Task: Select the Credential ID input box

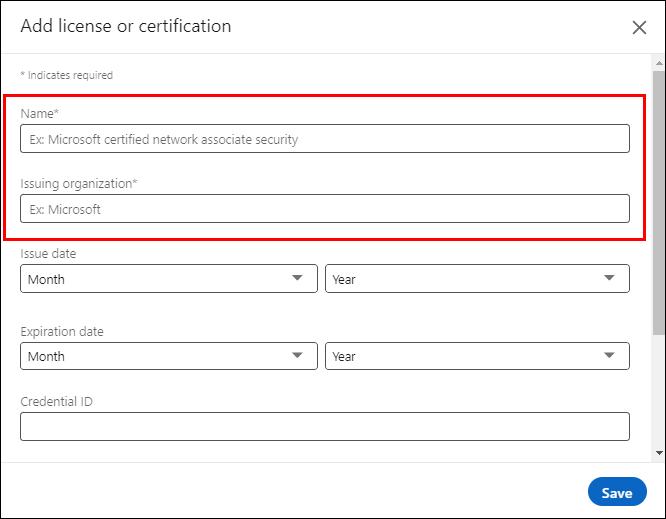Action: tap(324, 427)
